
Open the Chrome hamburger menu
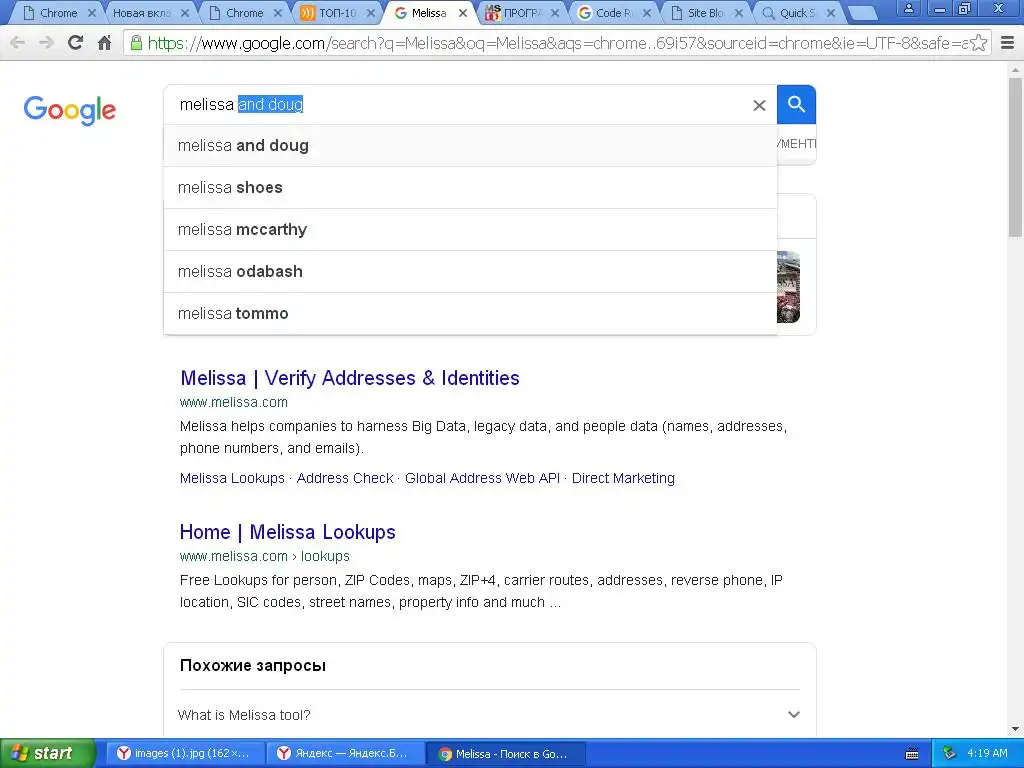click(1008, 43)
